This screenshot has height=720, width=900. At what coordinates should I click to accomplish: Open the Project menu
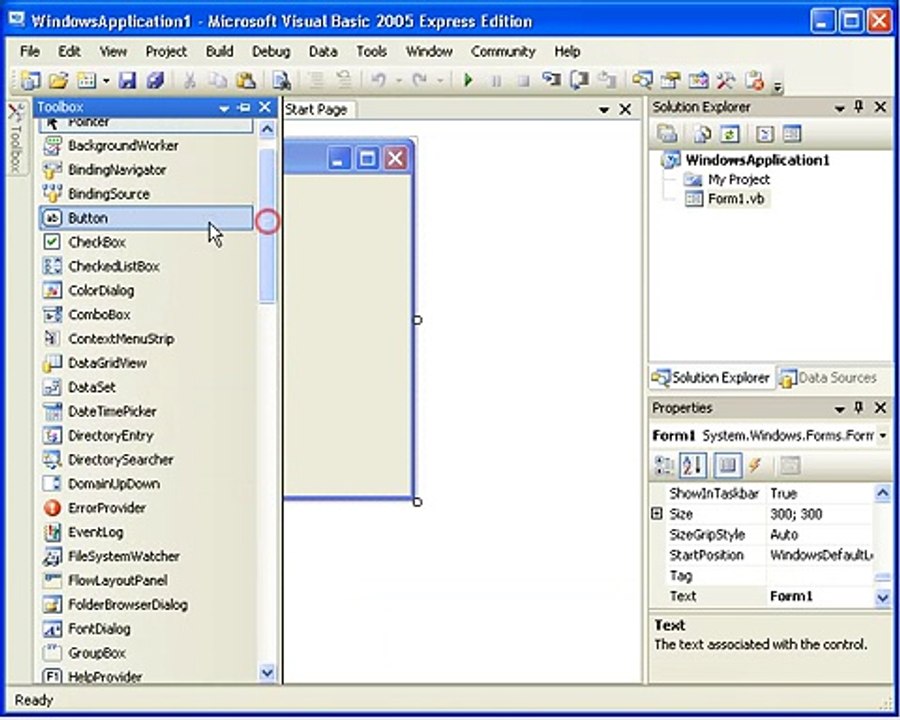(166, 51)
